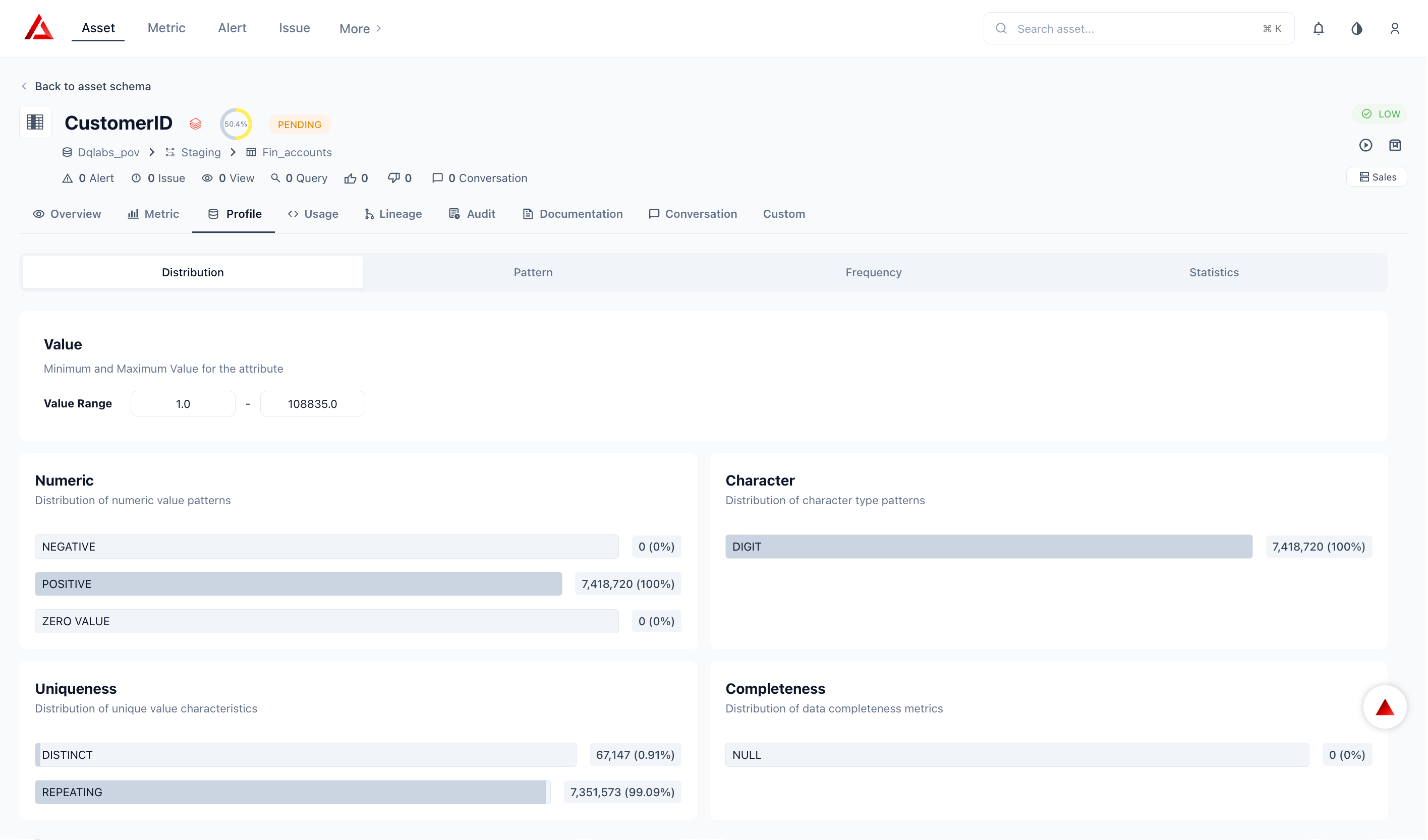
Task: Click the POSITIVE distribution bar
Action: click(x=299, y=584)
